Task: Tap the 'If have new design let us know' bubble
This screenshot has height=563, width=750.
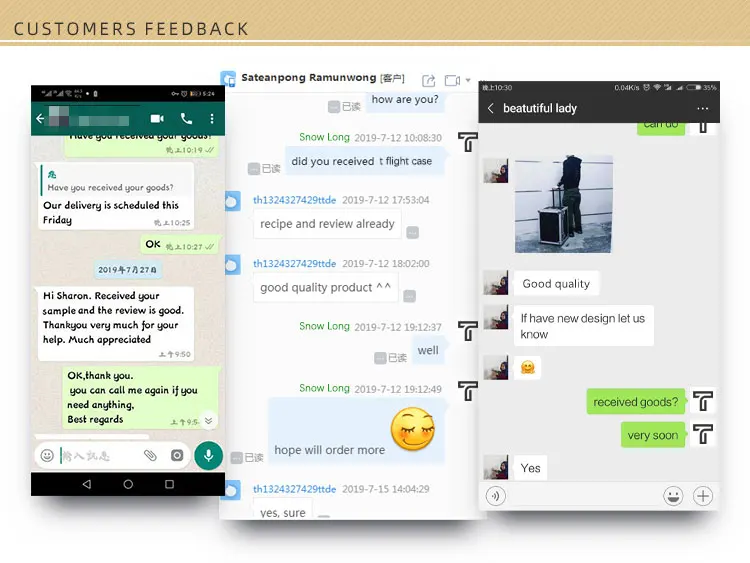Action: pos(583,326)
